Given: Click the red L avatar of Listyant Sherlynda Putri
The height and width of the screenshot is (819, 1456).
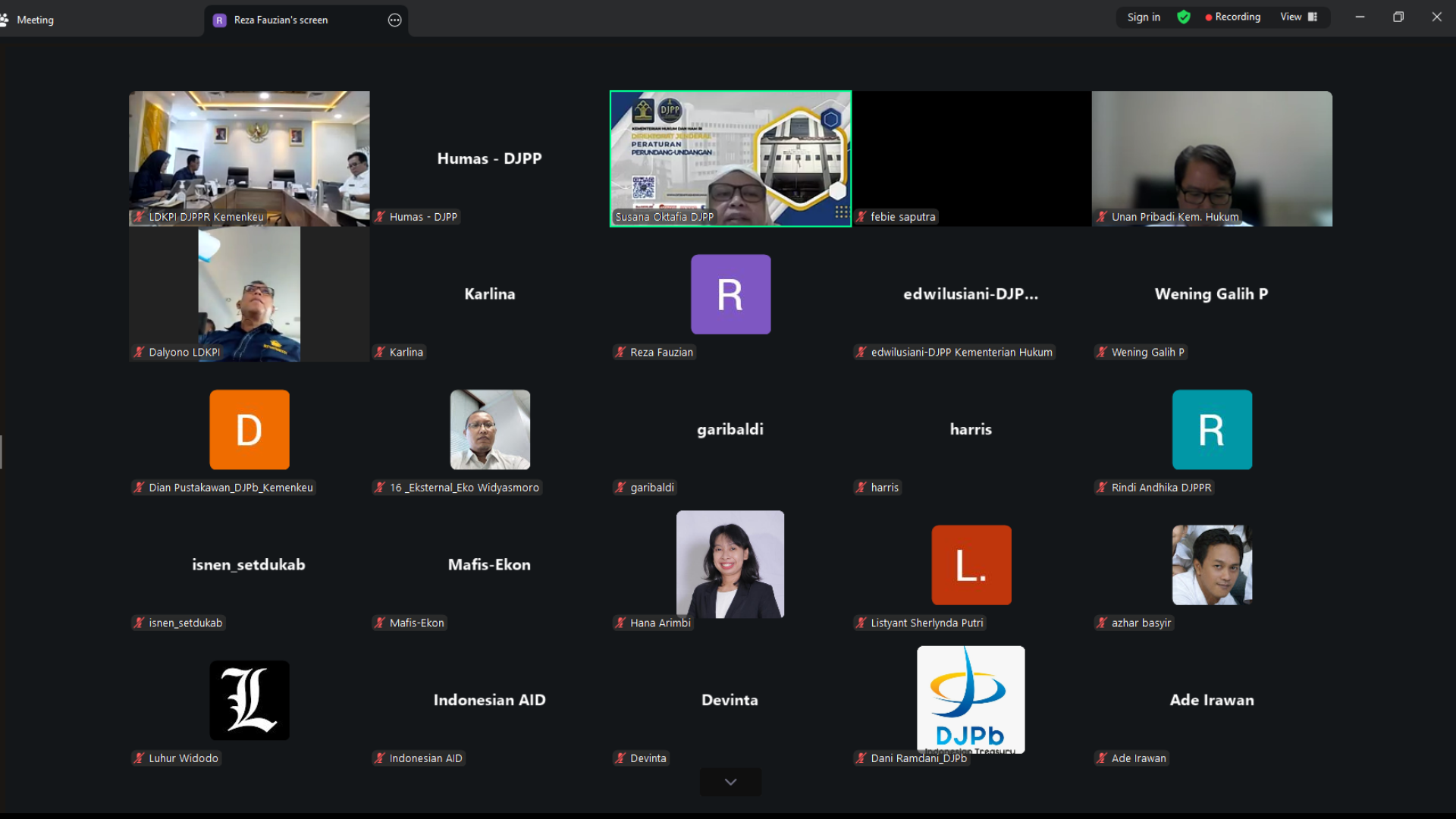Looking at the screenshot, I should (x=971, y=565).
